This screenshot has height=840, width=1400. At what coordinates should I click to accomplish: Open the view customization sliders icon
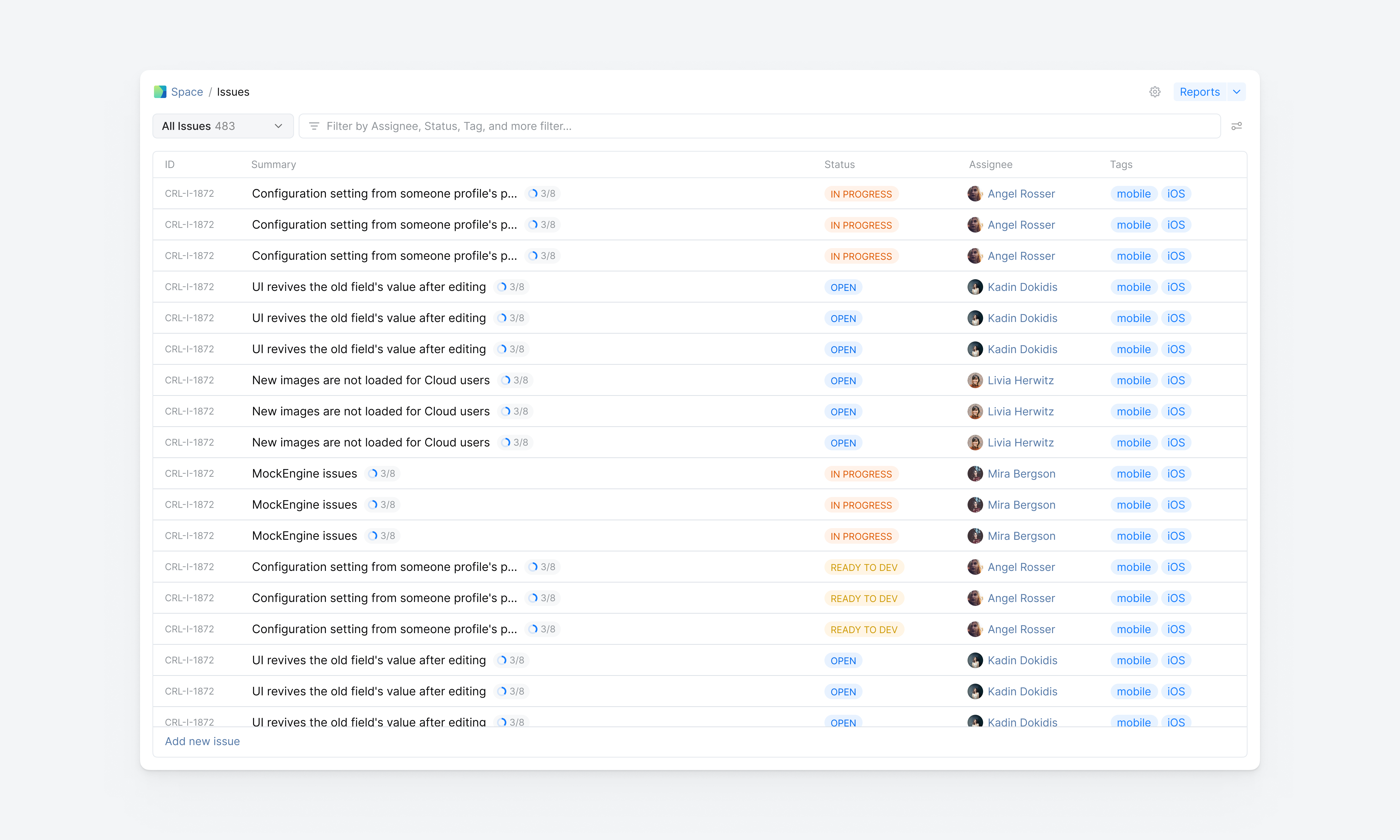pos(1236,126)
